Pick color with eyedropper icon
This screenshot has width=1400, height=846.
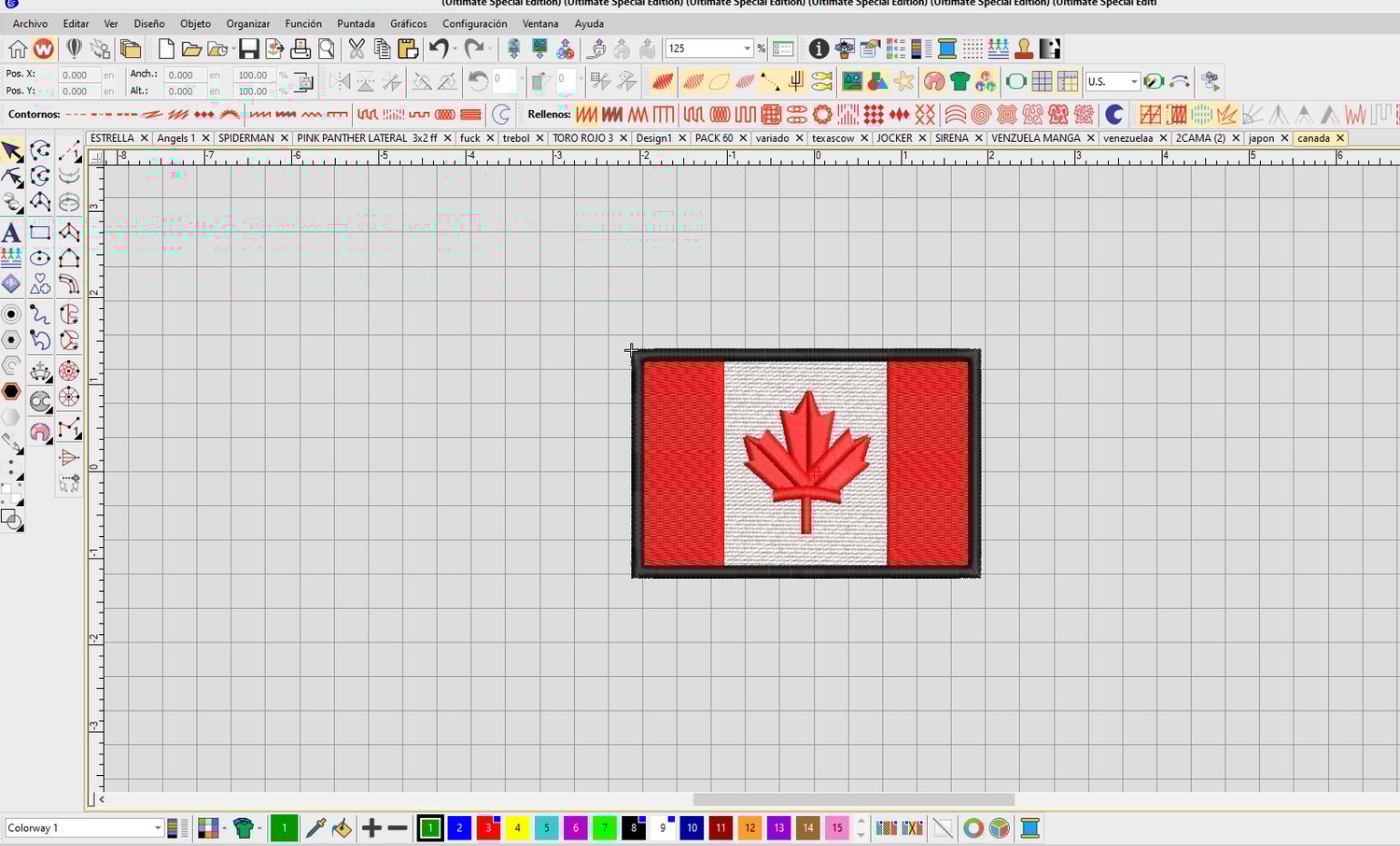315,827
